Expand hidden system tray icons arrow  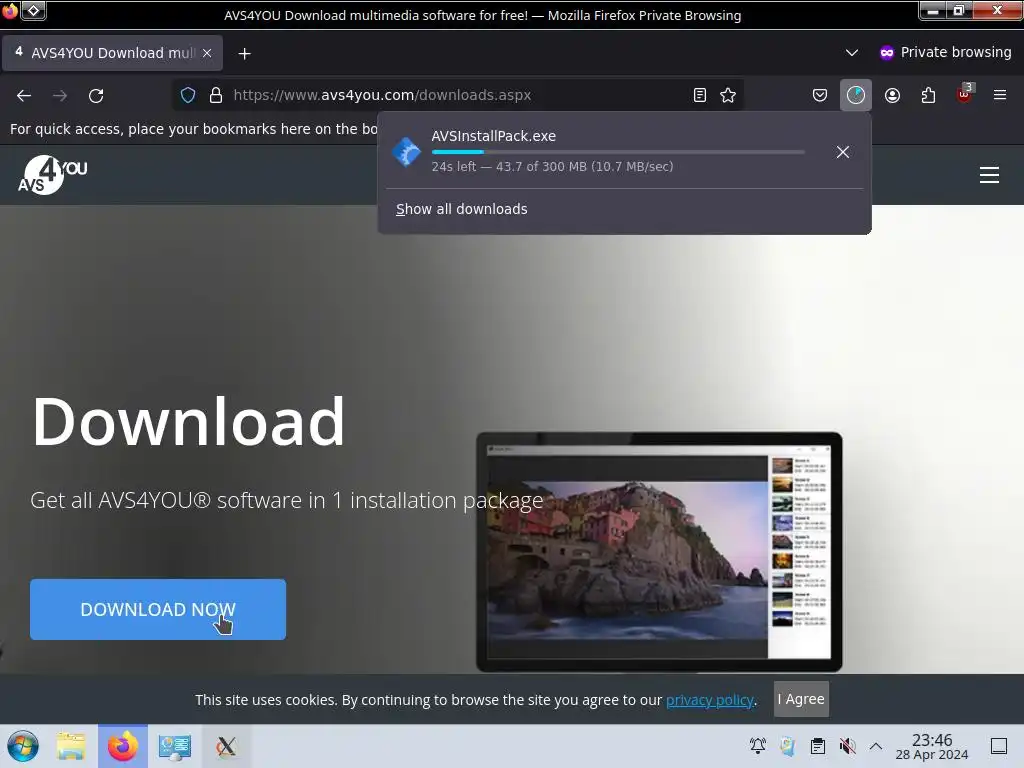click(876, 746)
